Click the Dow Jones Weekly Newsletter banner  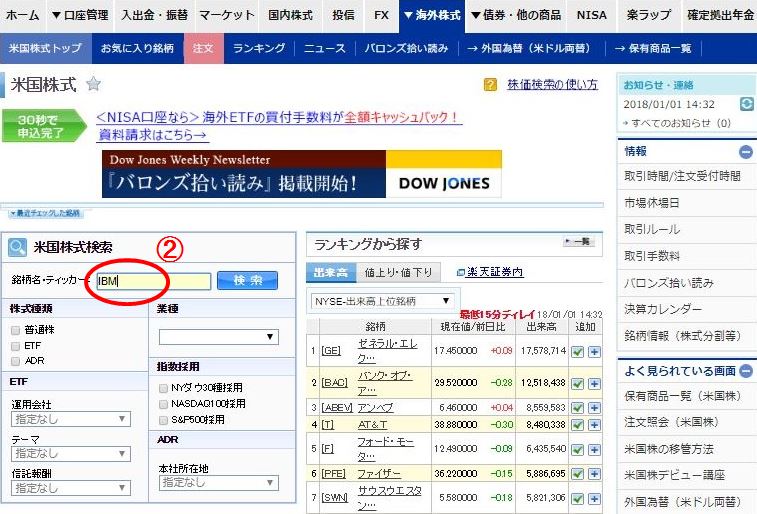302,174
